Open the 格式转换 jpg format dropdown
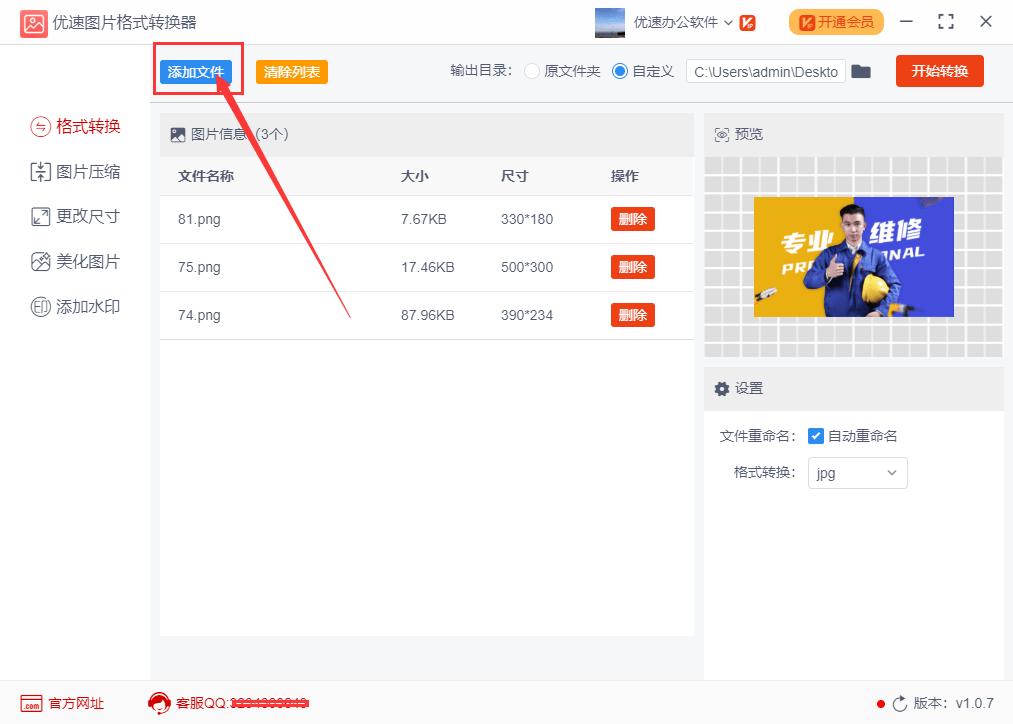This screenshot has width=1013, height=724. point(857,472)
